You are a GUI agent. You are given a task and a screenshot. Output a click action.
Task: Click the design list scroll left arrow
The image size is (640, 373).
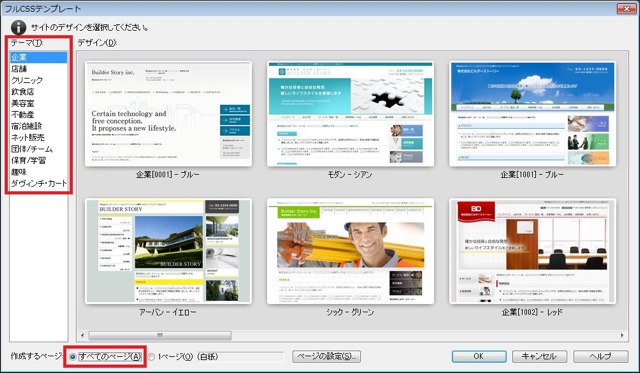tap(82, 335)
